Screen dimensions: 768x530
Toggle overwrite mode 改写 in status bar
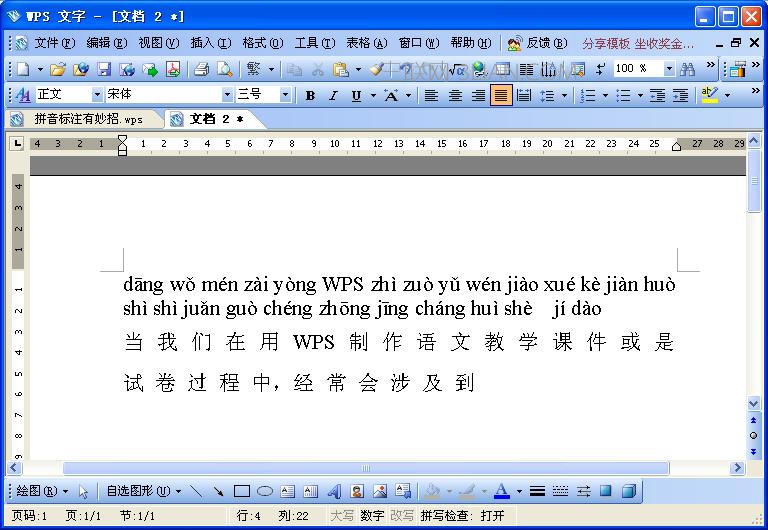tap(402, 515)
